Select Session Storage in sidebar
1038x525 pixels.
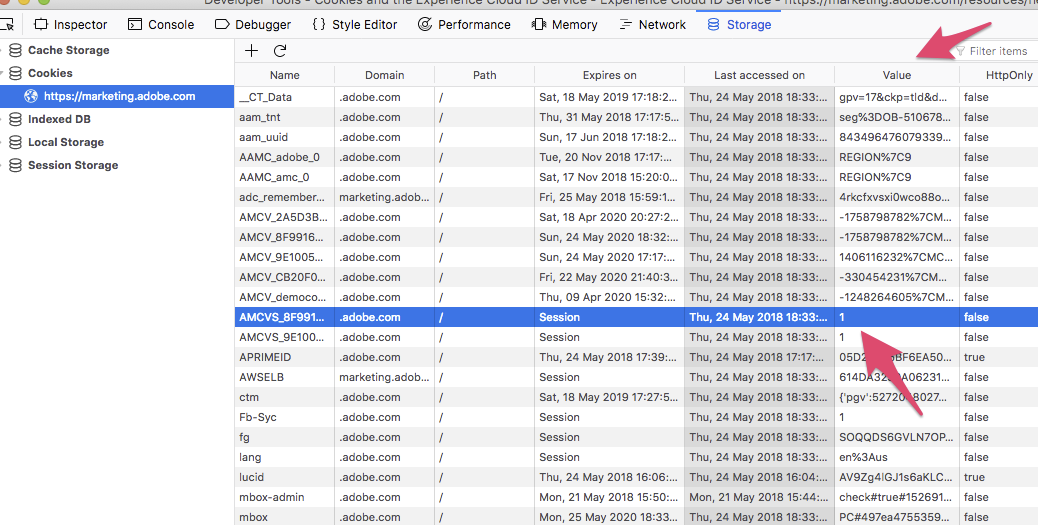point(73,166)
